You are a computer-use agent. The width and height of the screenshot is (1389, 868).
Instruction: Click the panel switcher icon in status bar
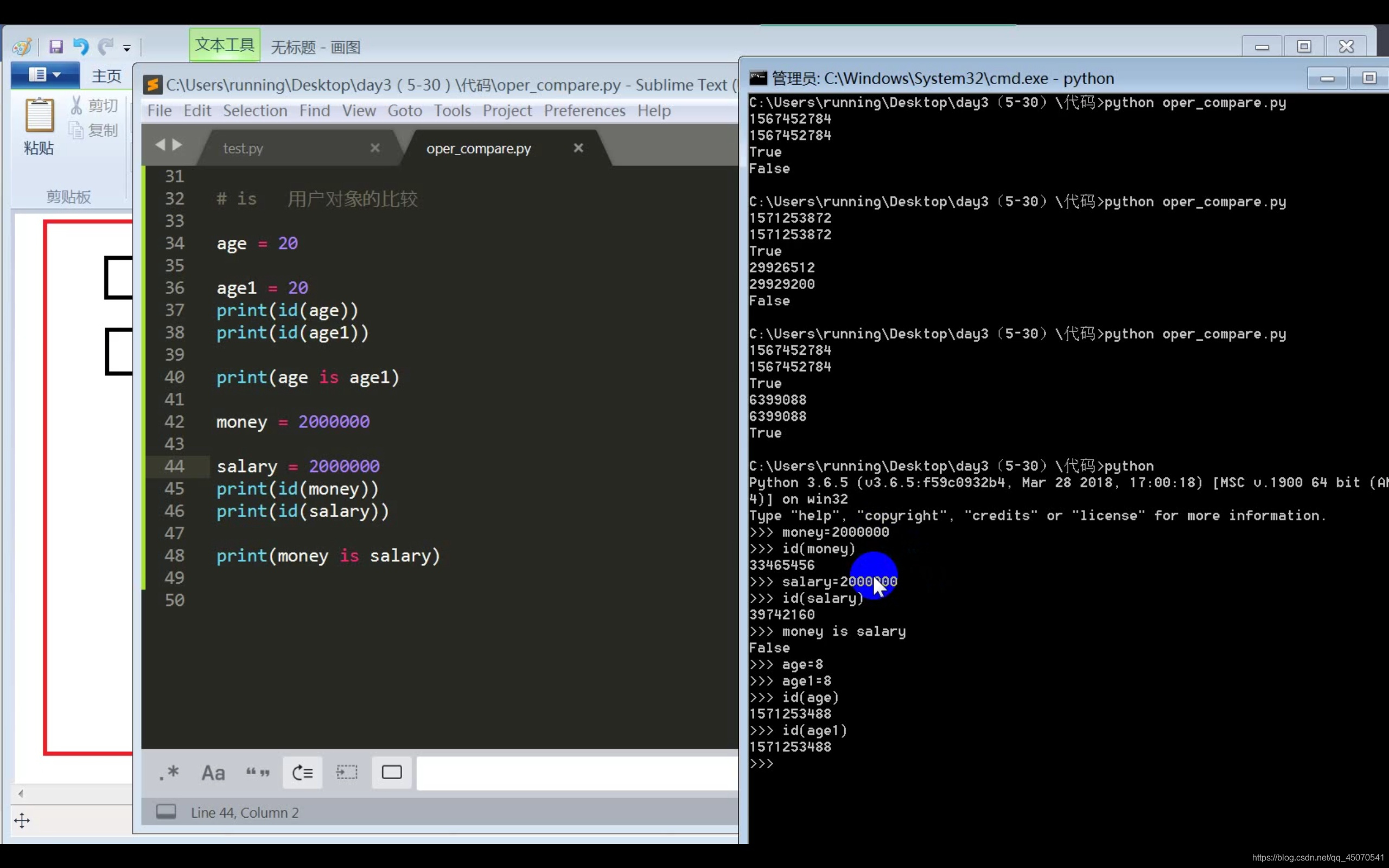[x=166, y=812]
